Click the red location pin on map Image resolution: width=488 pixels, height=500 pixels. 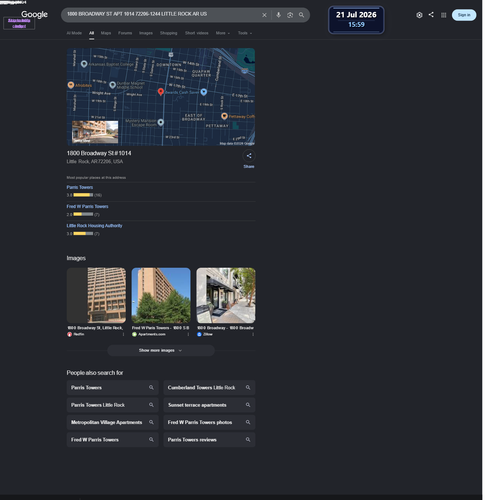pos(161,92)
